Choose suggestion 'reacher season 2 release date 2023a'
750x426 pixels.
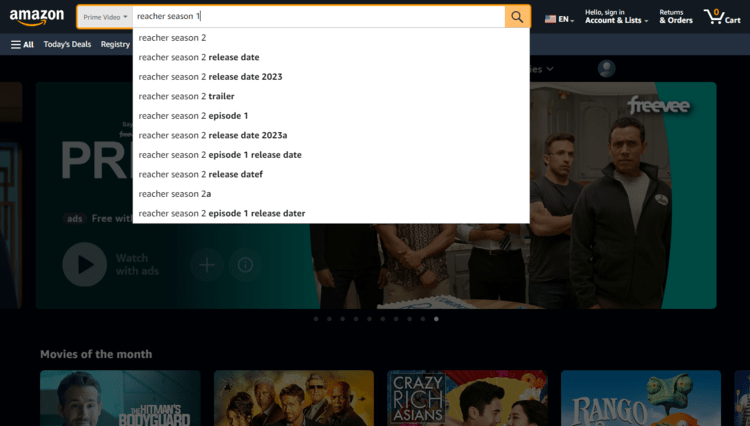[x=331, y=135]
